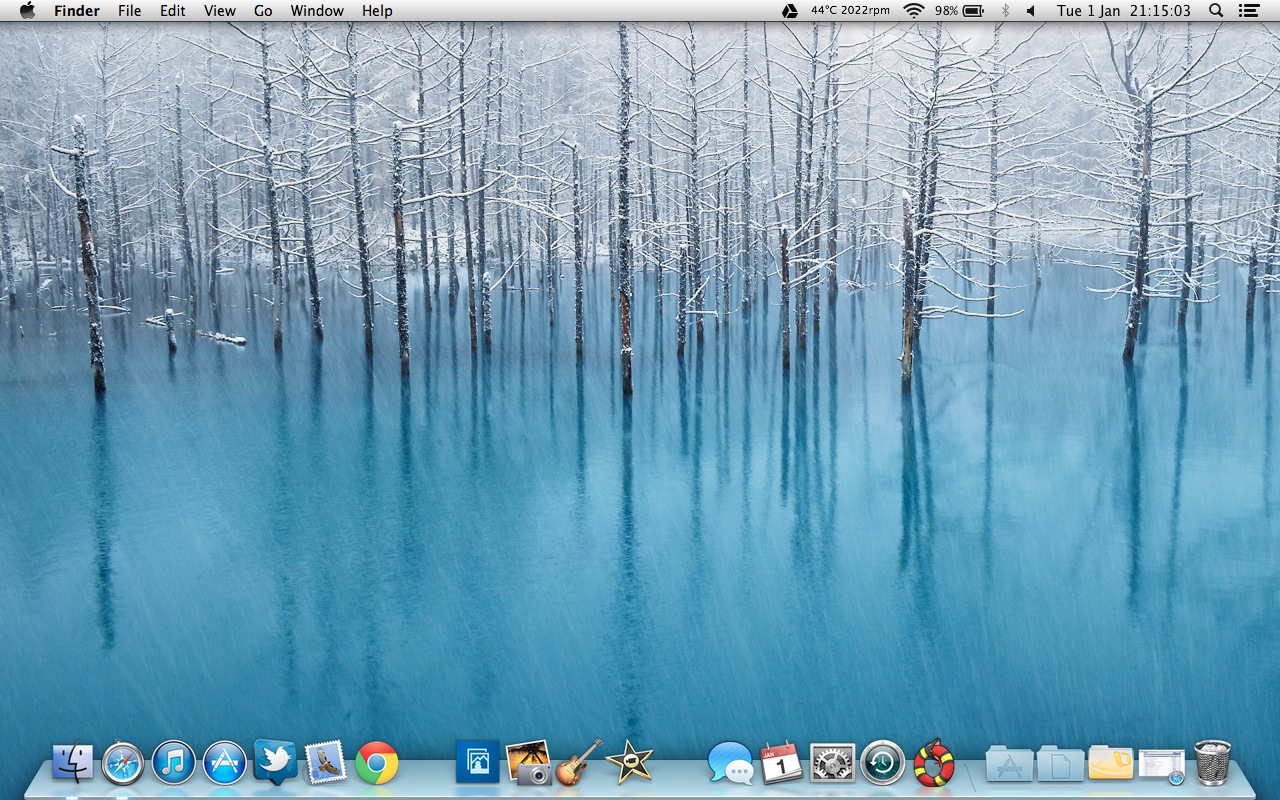
Task: Open Documents folder stack in Dock
Action: tap(1060, 765)
